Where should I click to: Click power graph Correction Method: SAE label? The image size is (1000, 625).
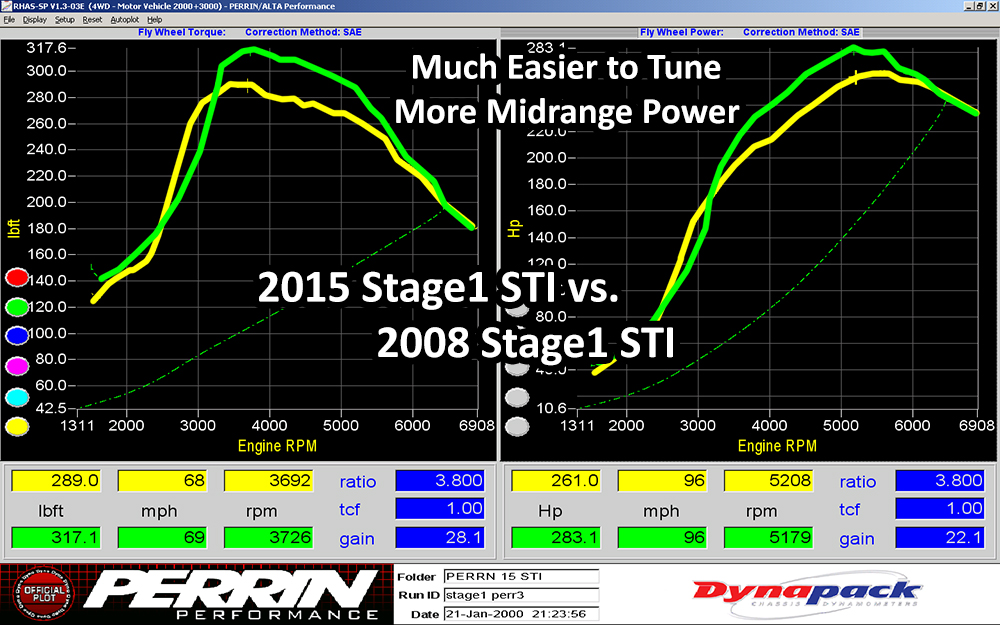click(801, 32)
